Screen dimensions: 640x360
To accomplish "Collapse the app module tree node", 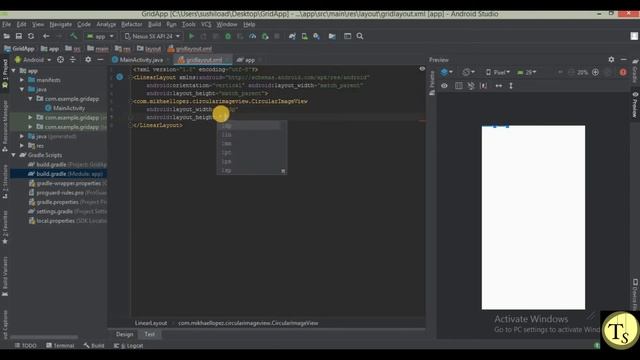I will [13, 71].
